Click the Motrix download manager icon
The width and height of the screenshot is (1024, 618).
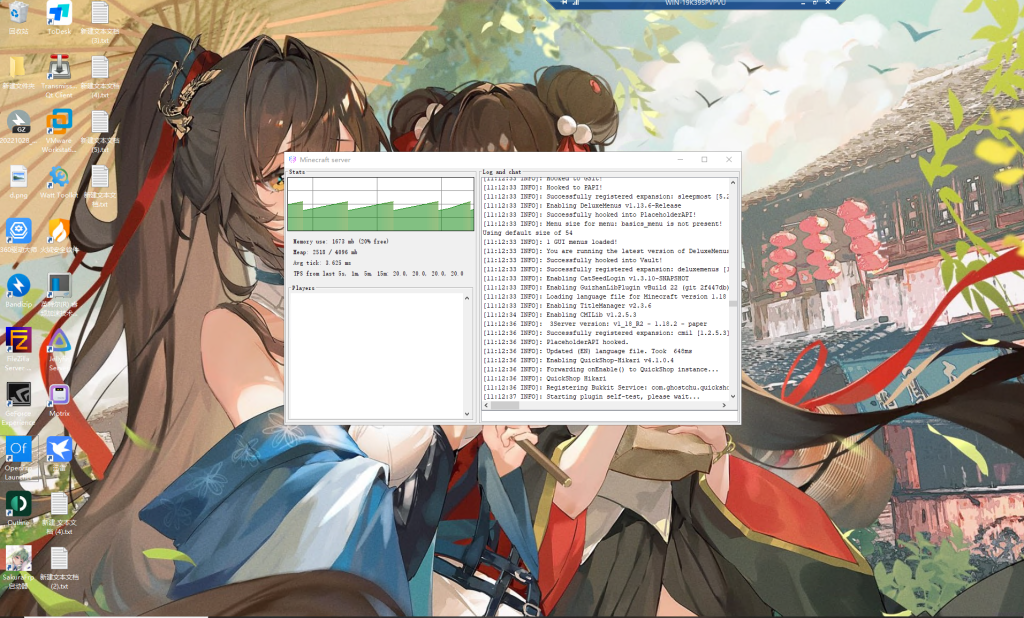click(59, 394)
